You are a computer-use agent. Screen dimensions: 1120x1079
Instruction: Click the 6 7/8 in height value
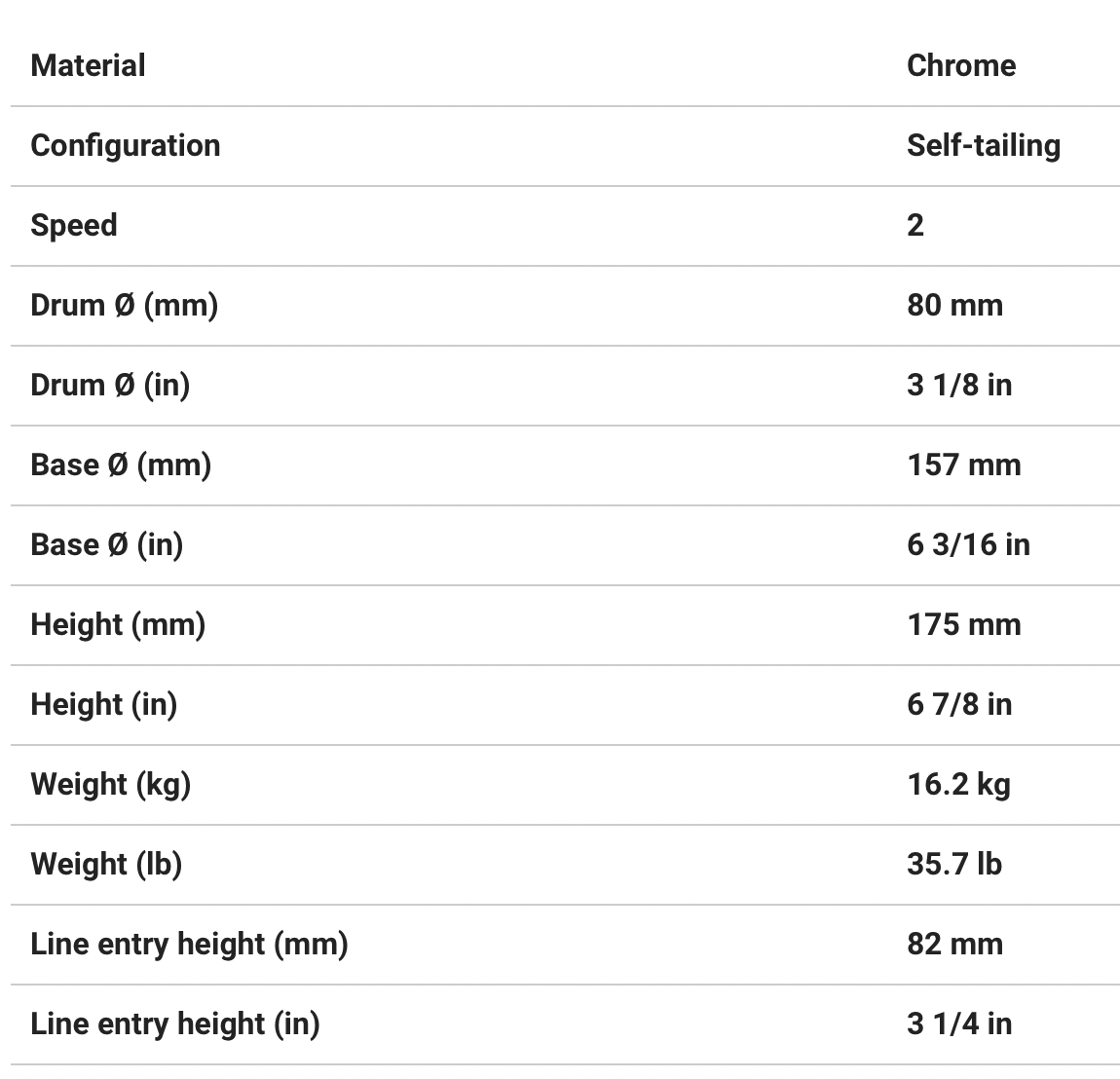(x=958, y=704)
